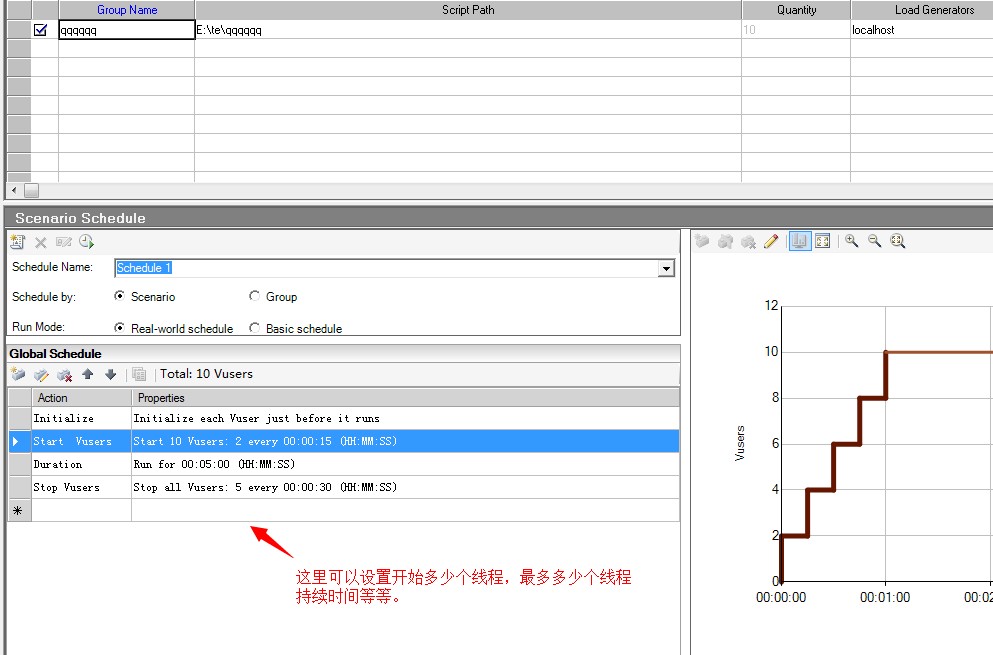Screen dimensions: 993x655
Task: Move the action up with the arrow icon
Action: pyautogui.click(x=87, y=374)
